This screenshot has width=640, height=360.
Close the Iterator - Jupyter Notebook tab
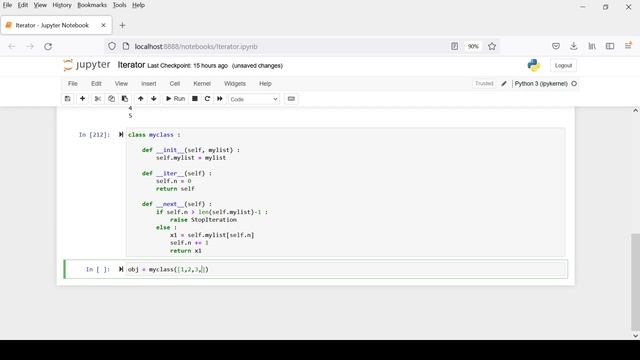tap(103, 25)
